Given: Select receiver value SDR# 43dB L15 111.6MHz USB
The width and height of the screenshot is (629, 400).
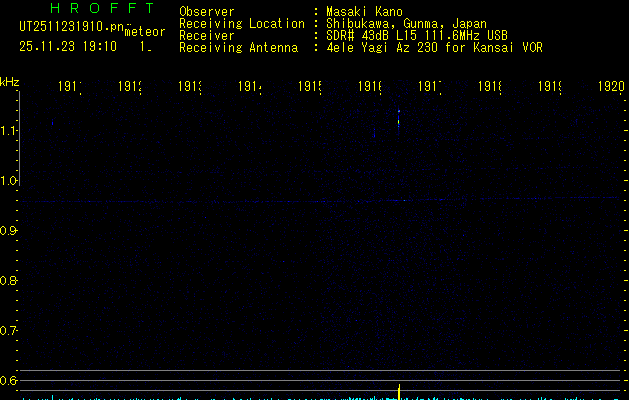Looking at the screenshot, I should pyautogui.click(x=417, y=35).
